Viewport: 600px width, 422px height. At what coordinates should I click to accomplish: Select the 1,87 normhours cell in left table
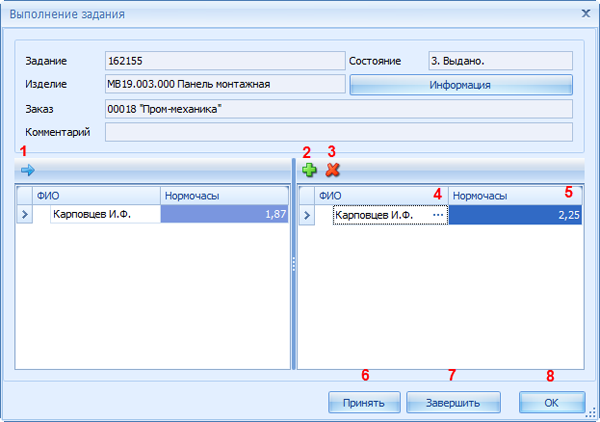coord(224,214)
